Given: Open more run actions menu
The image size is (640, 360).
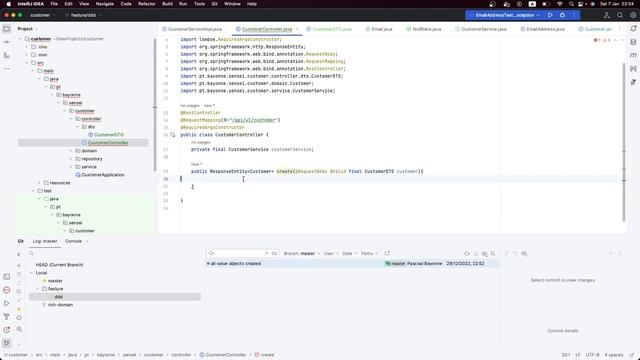Looking at the screenshot, I should coord(574,15).
